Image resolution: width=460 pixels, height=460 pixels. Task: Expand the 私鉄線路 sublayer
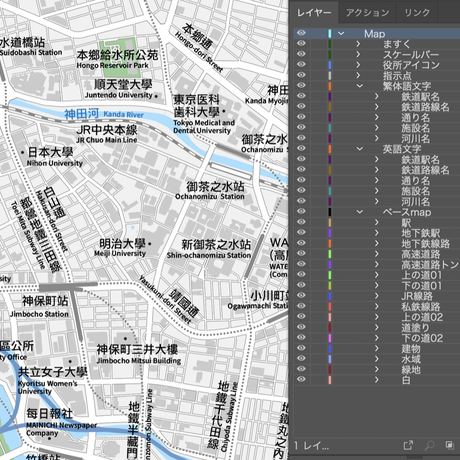tap(377, 306)
